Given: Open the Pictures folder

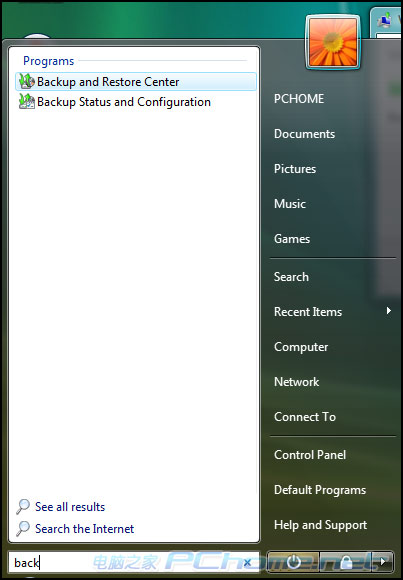Looking at the screenshot, I should click(x=295, y=169).
